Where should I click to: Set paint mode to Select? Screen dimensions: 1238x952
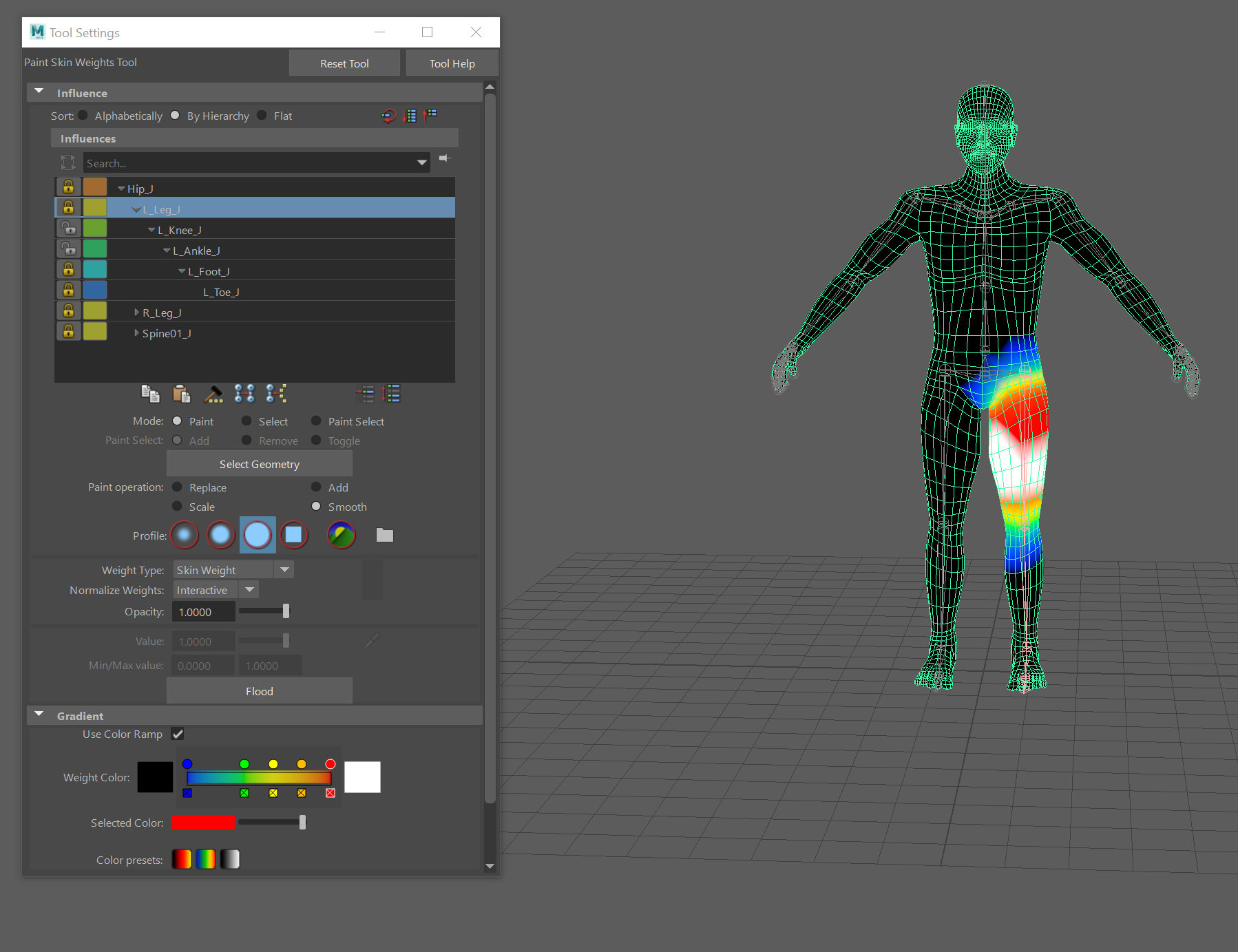pyautogui.click(x=246, y=421)
